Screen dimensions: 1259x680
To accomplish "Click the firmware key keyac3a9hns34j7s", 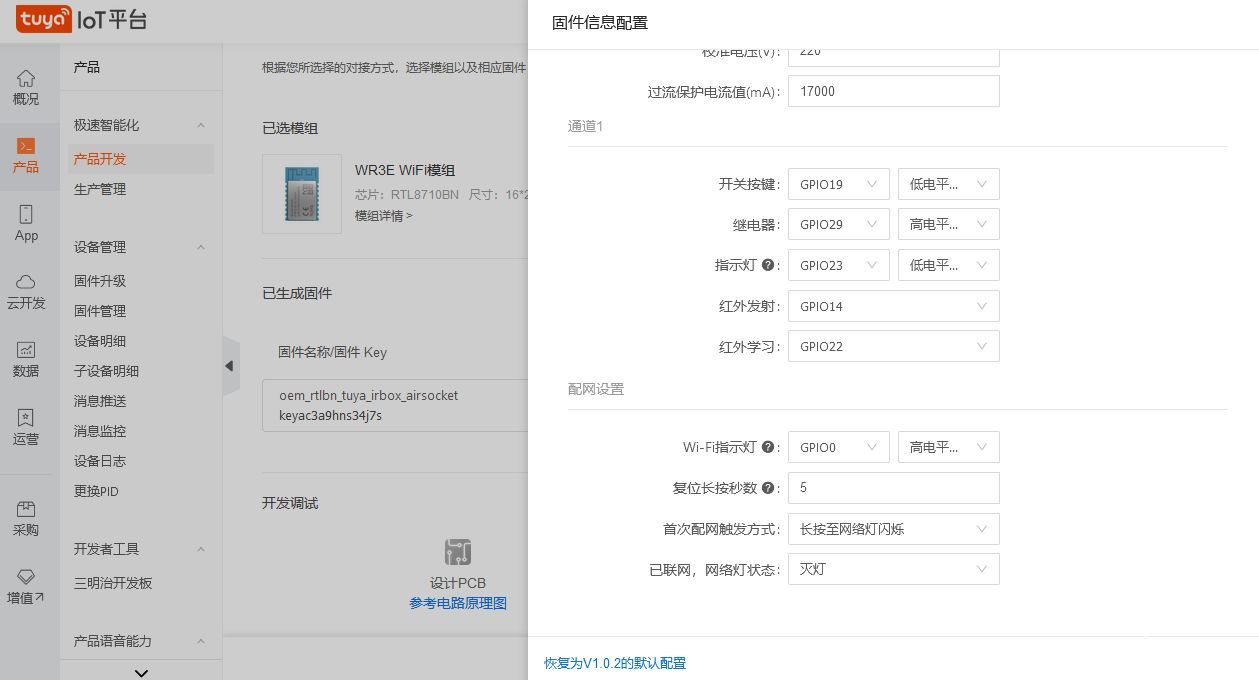I will (330, 415).
